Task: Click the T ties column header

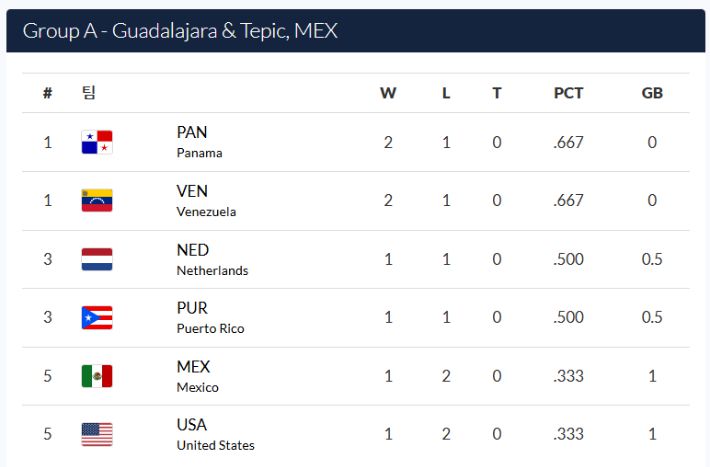Action: coord(497,93)
